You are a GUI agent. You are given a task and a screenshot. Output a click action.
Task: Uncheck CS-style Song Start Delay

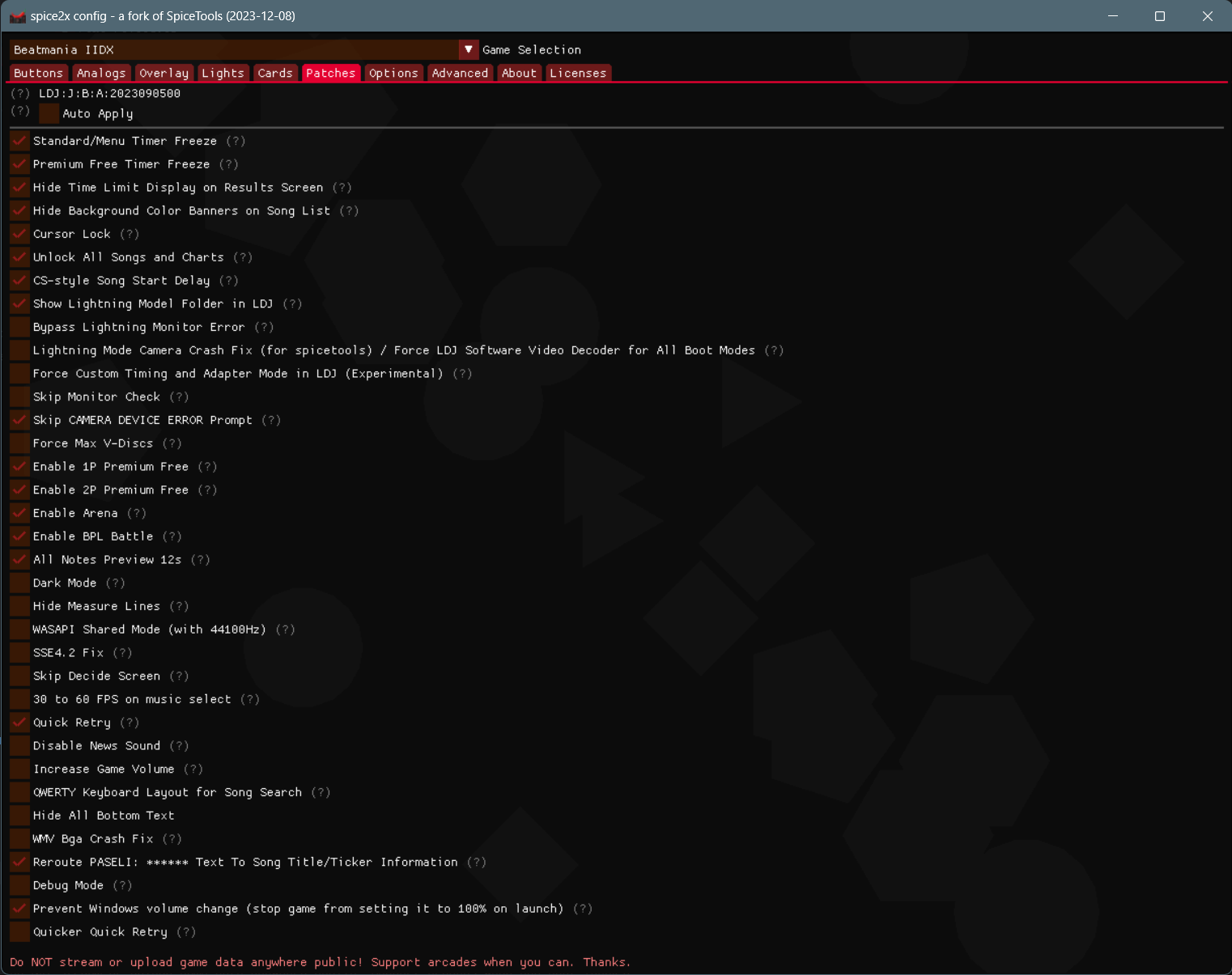(19, 281)
